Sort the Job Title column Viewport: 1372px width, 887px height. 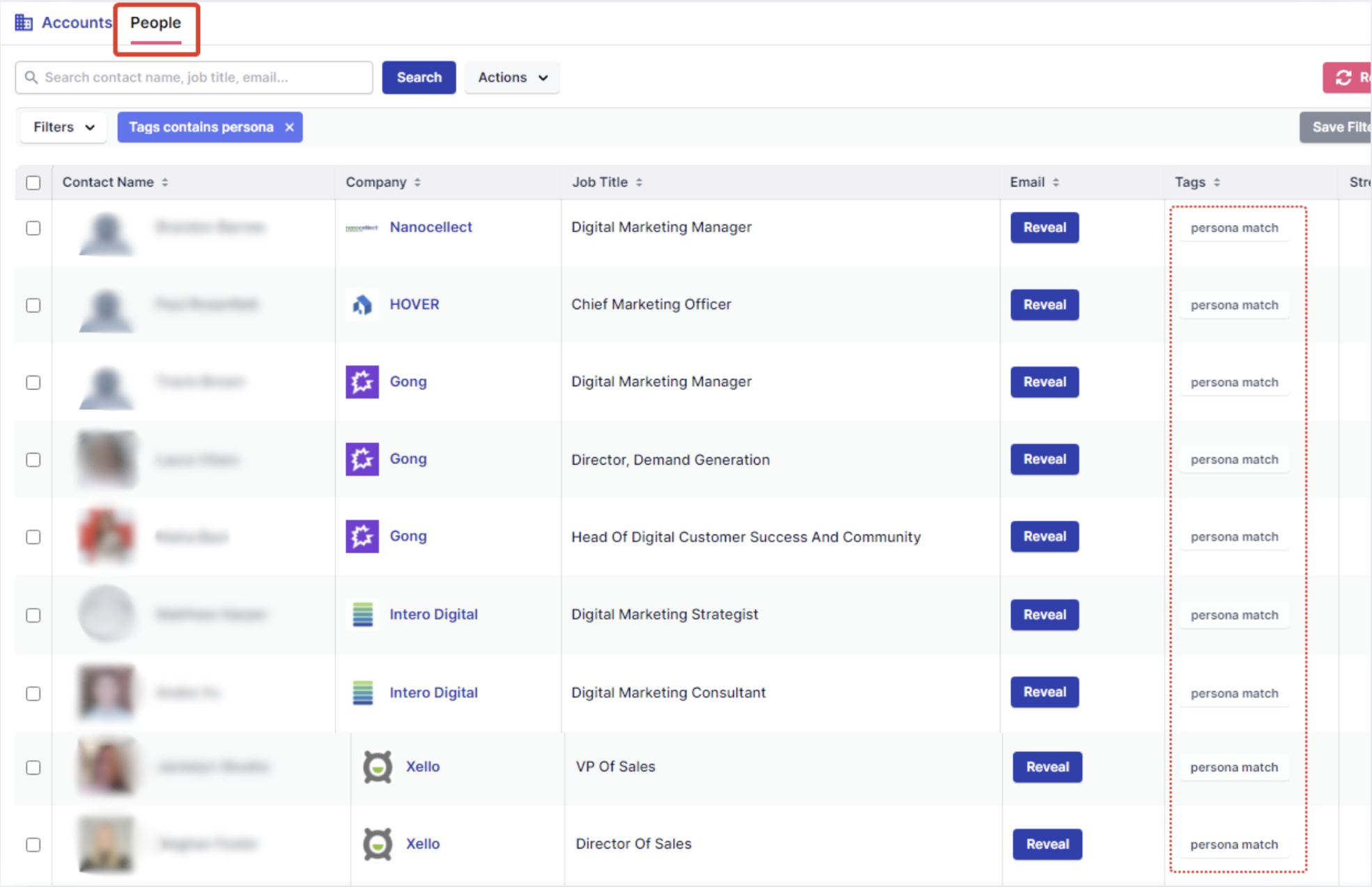click(x=639, y=183)
